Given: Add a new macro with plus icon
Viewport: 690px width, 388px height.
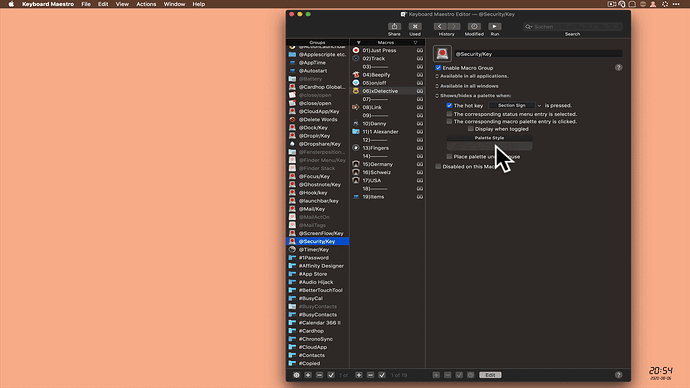Looking at the screenshot, I should (x=359, y=375).
